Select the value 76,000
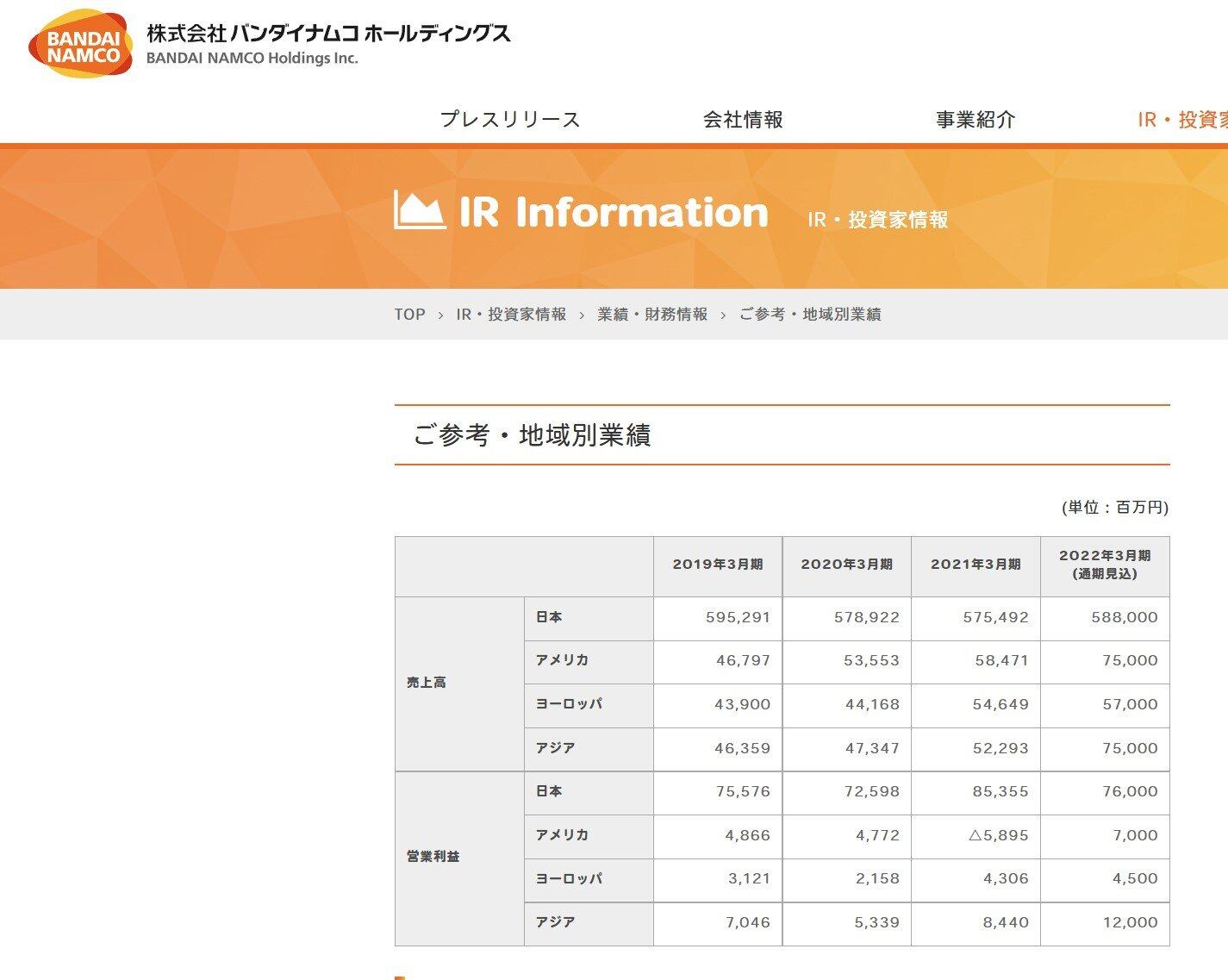1228x980 pixels. coord(1130,792)
